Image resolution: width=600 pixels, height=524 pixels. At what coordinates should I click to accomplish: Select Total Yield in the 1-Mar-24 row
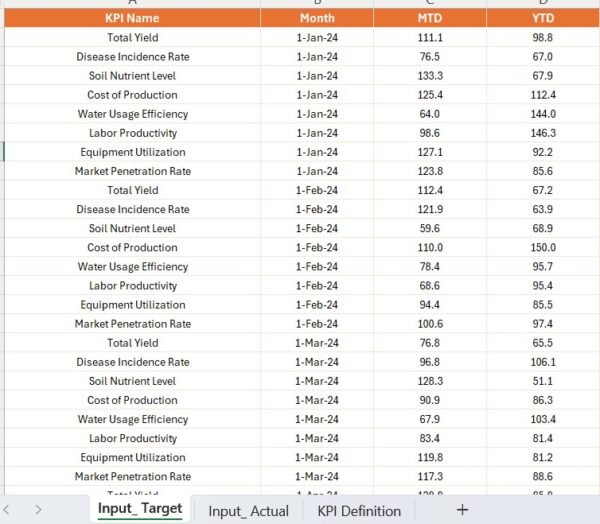click(x=132, y=343)
